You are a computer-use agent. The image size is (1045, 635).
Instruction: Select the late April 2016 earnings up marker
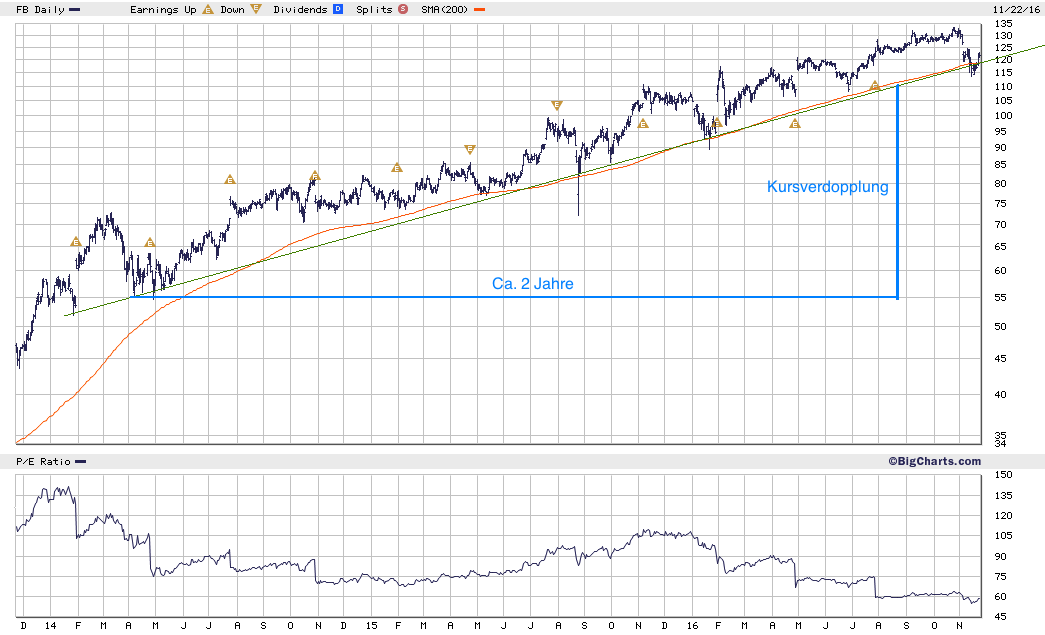pos(794,123)
